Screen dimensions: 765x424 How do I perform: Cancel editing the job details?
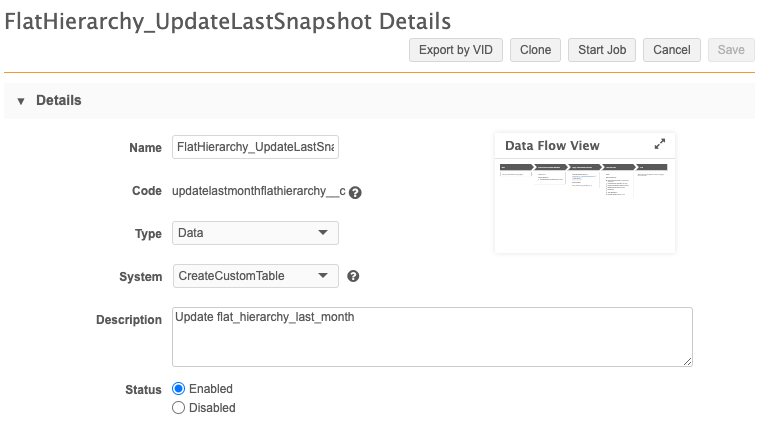672,50
